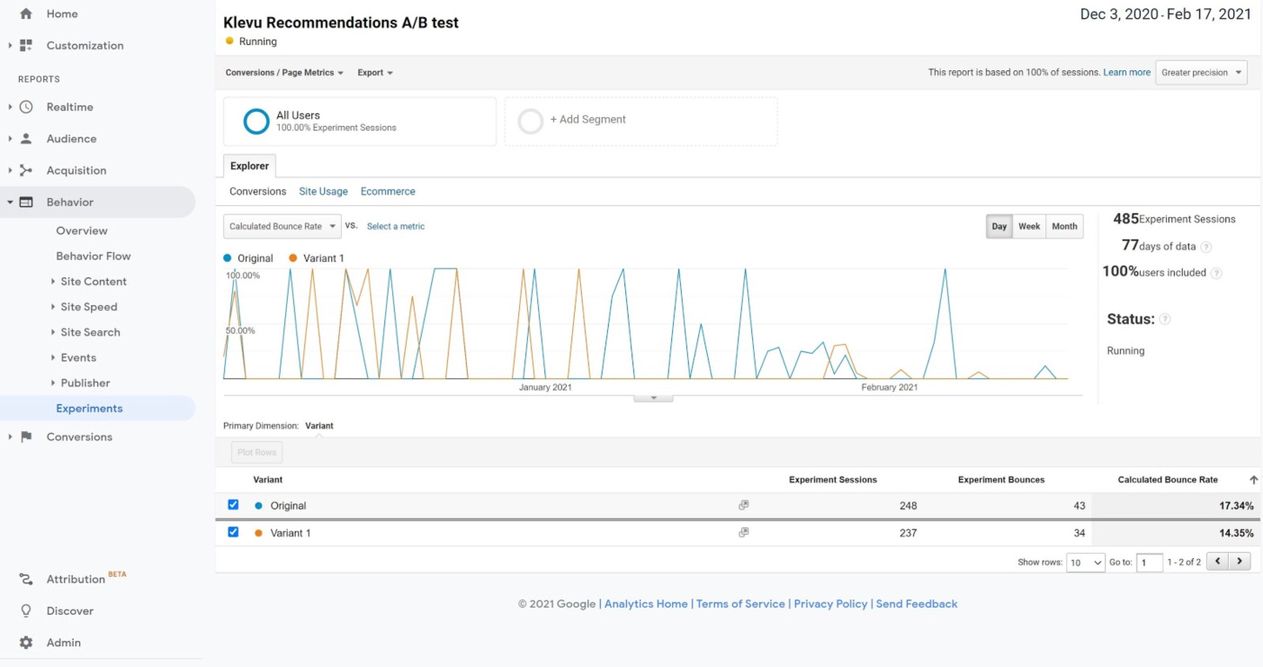Image resolution: width=1263 pixels, height=667 pixels.
Task: Click the 14.35% bounce rate value
Action: click(x=1236, y=533)
